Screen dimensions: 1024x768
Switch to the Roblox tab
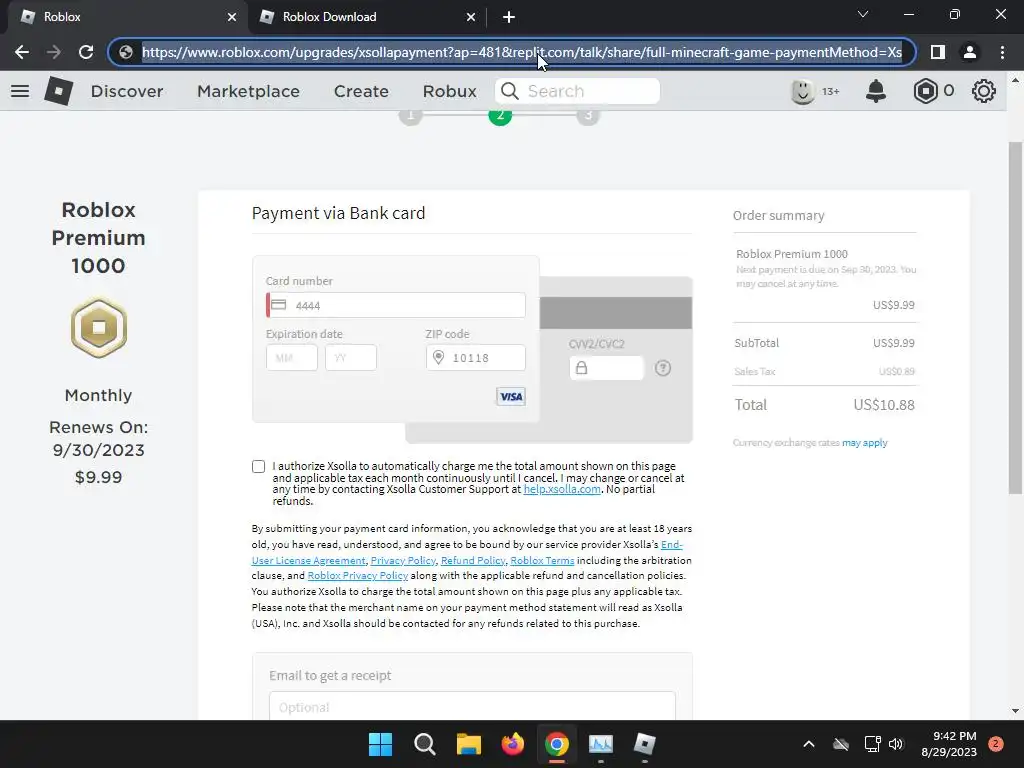tap(129, 17)
